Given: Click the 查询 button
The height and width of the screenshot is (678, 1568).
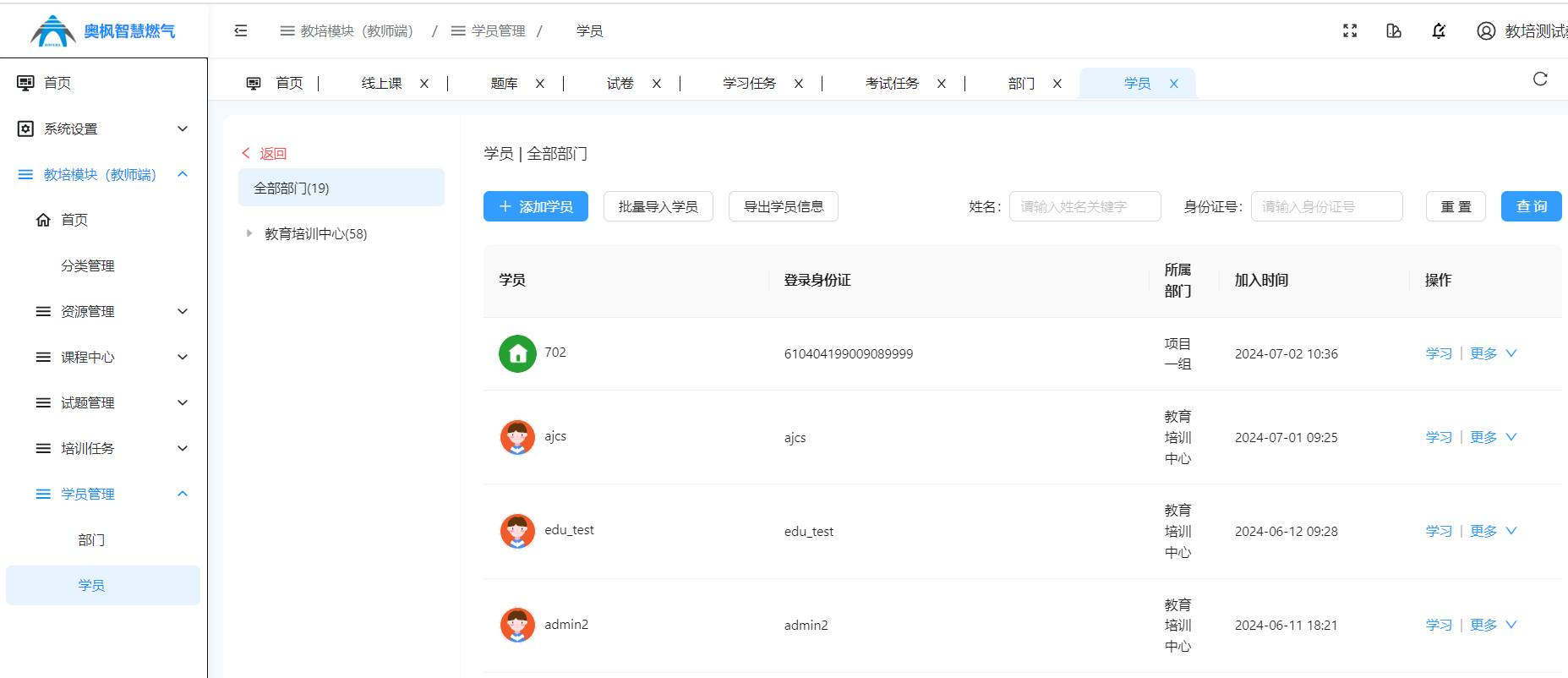Looking at the screenshot, I should [1532, 206].
